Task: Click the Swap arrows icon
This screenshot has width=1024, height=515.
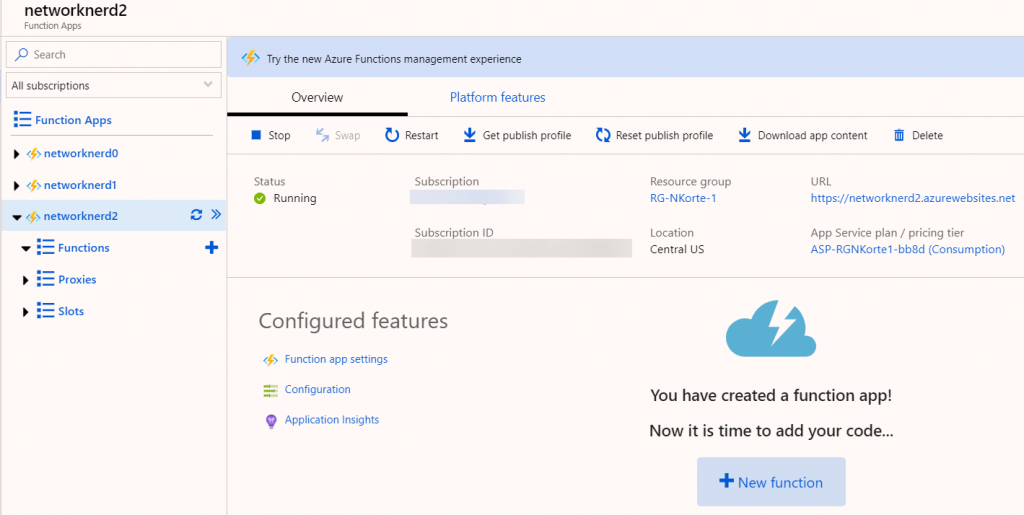Action: coord(323,135)
